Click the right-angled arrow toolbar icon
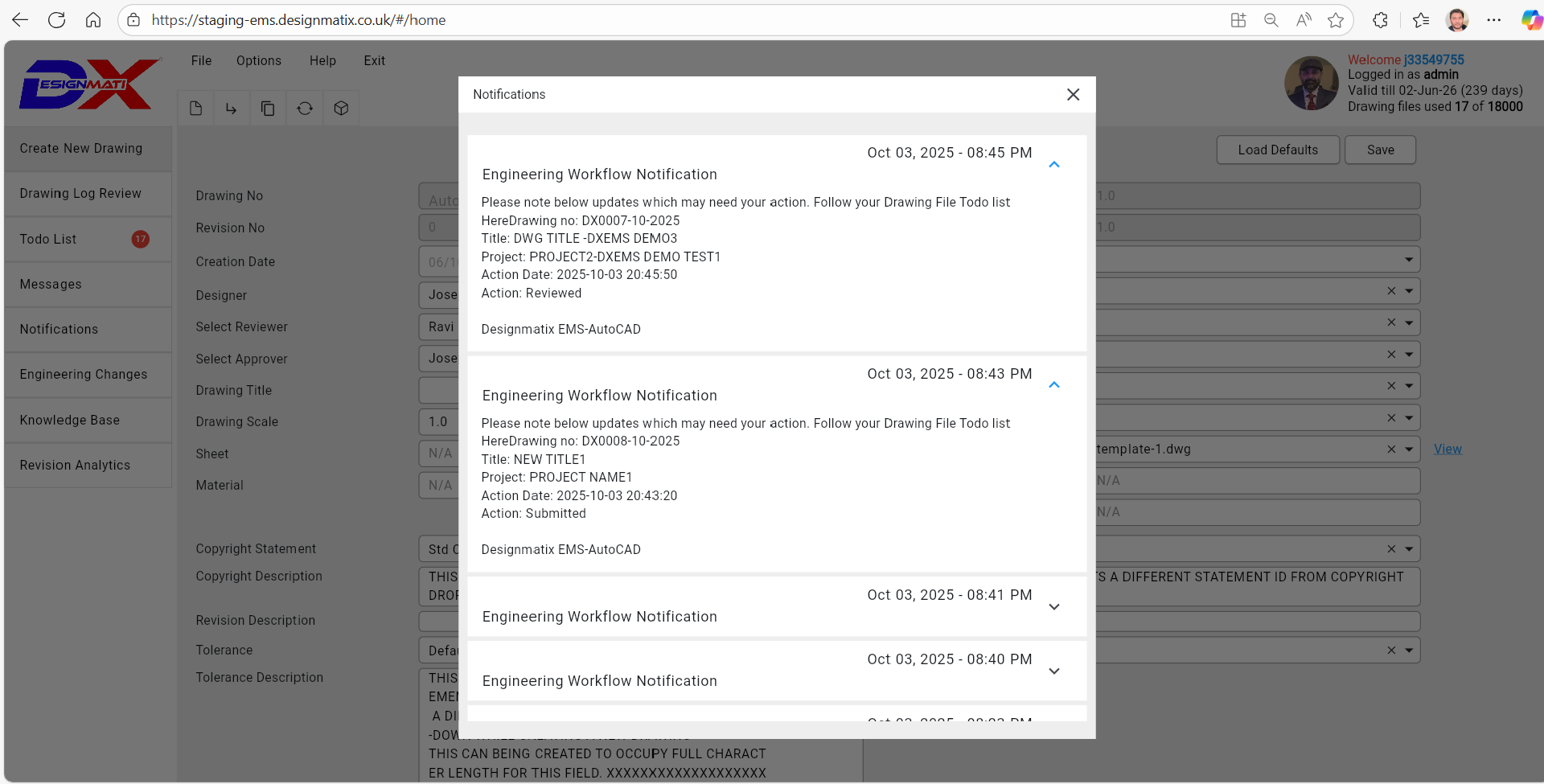1544x784 pixels. tap(232, 109)
